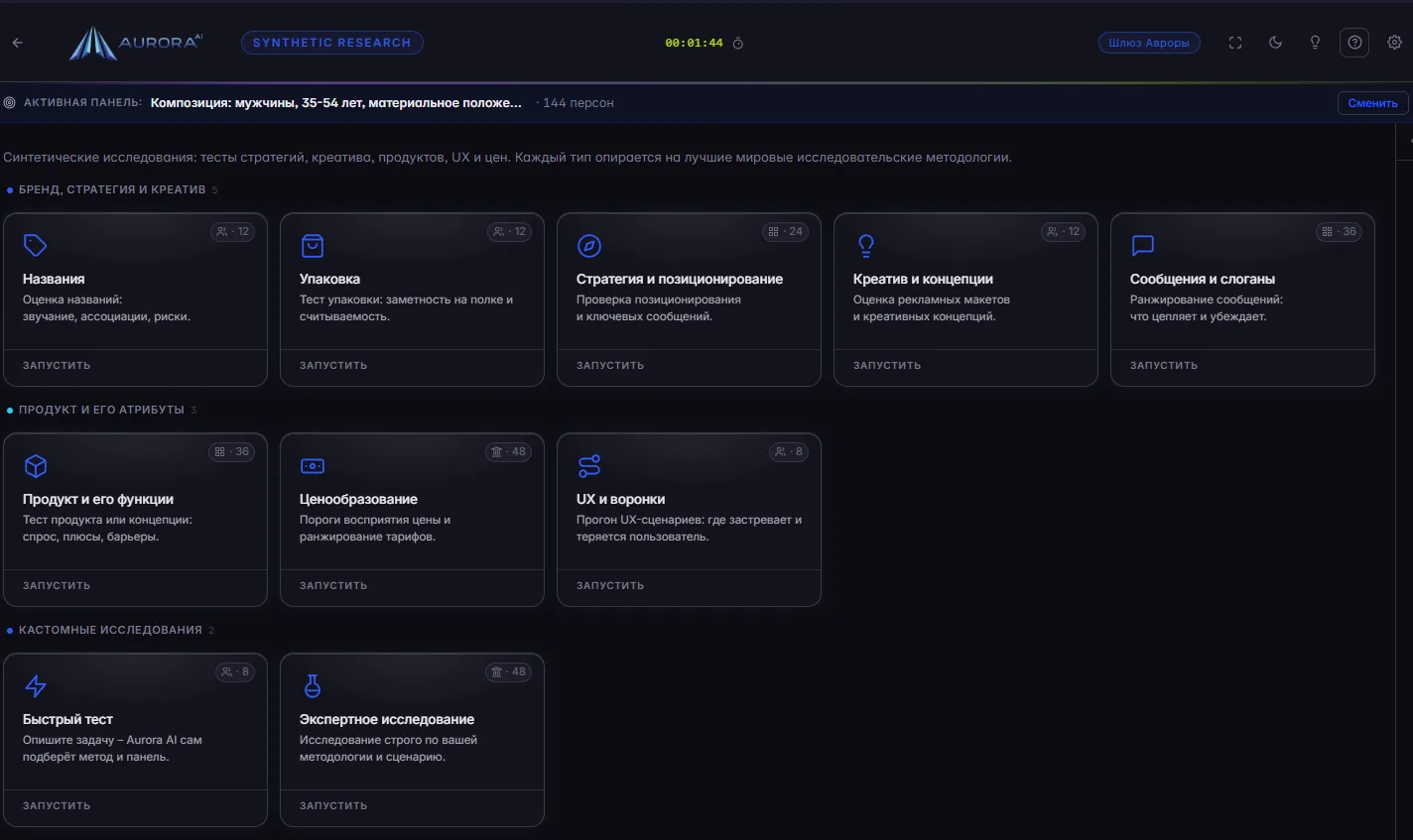Launch the Упаковка test
1413x840 pixels.
pos(333,366)
